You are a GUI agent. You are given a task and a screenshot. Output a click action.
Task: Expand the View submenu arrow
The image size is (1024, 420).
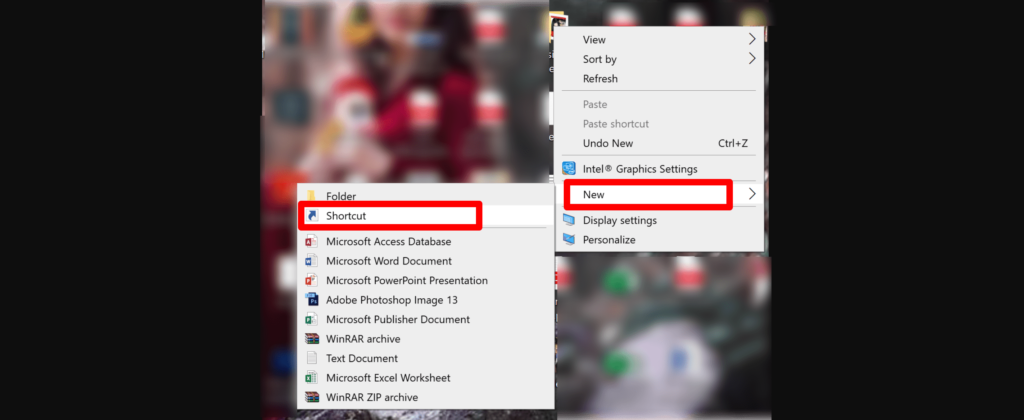(x=752, y=39)
